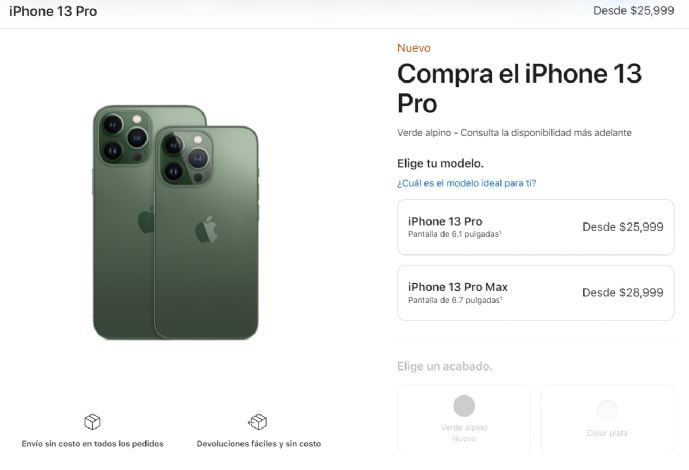
Task: Click 'Desde $25,999' in the top bar
Action: 634,11
